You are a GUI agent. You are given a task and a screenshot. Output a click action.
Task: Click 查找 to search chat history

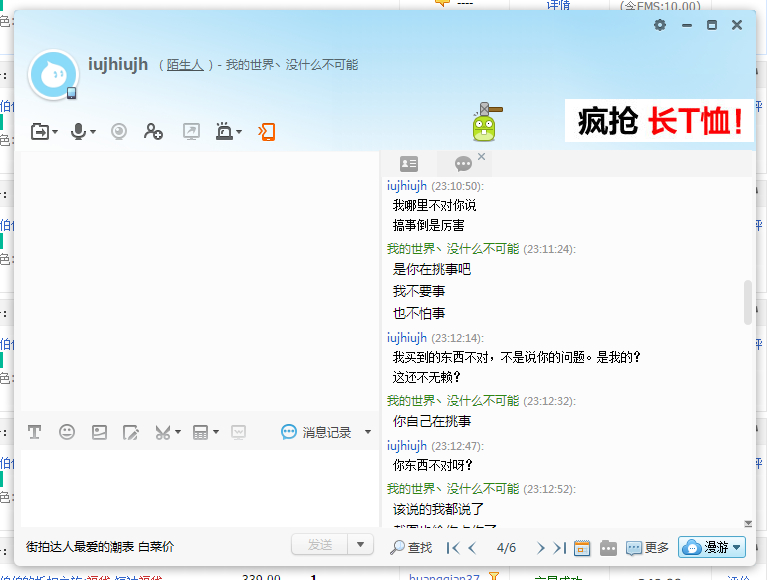point(411,547)
